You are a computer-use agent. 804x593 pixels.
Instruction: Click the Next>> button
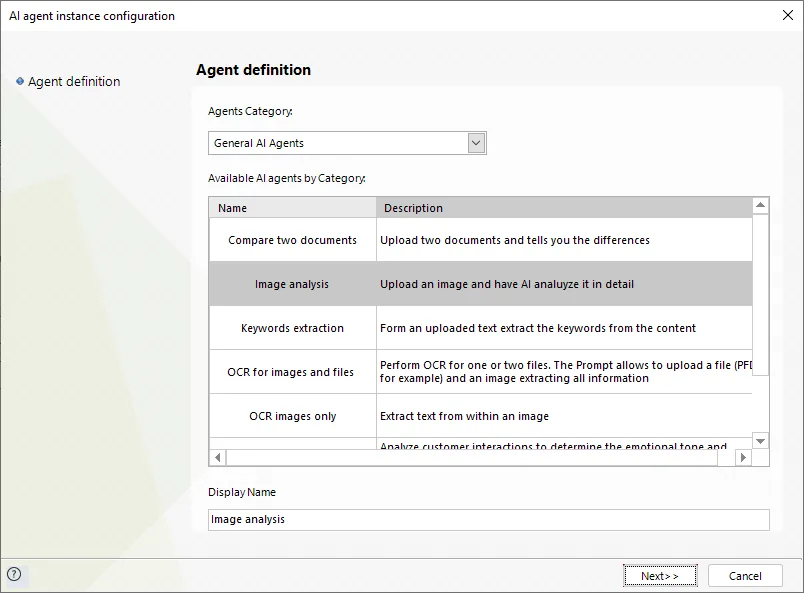click(660, 576)
